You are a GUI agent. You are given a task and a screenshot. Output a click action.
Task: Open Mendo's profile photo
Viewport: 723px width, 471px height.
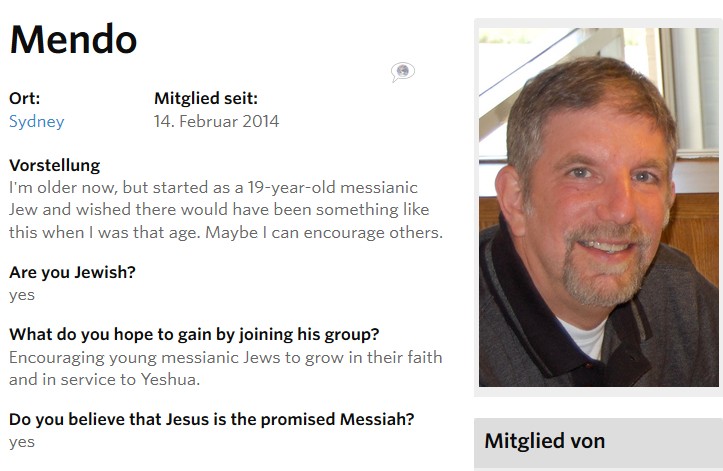click(599, 207)
